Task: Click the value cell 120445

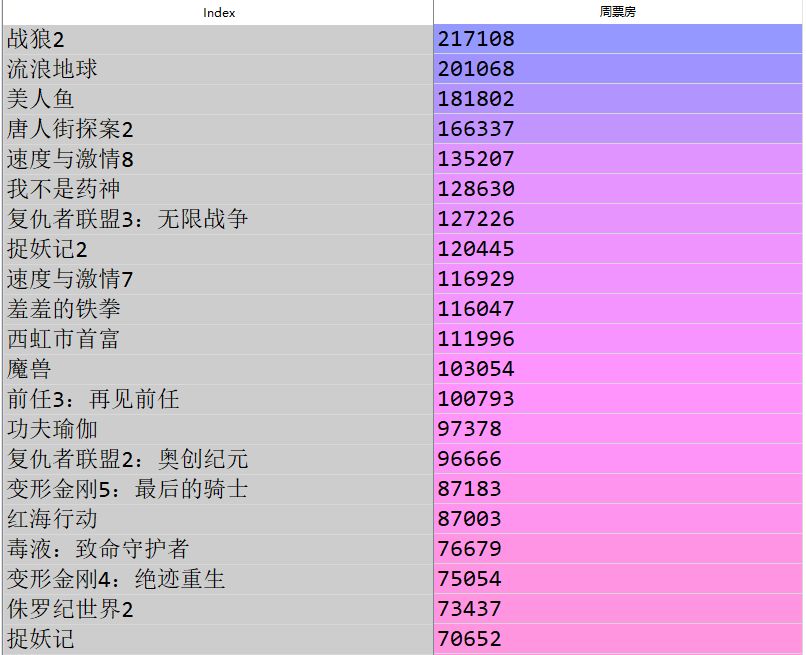Action: [x=617, y=249]
